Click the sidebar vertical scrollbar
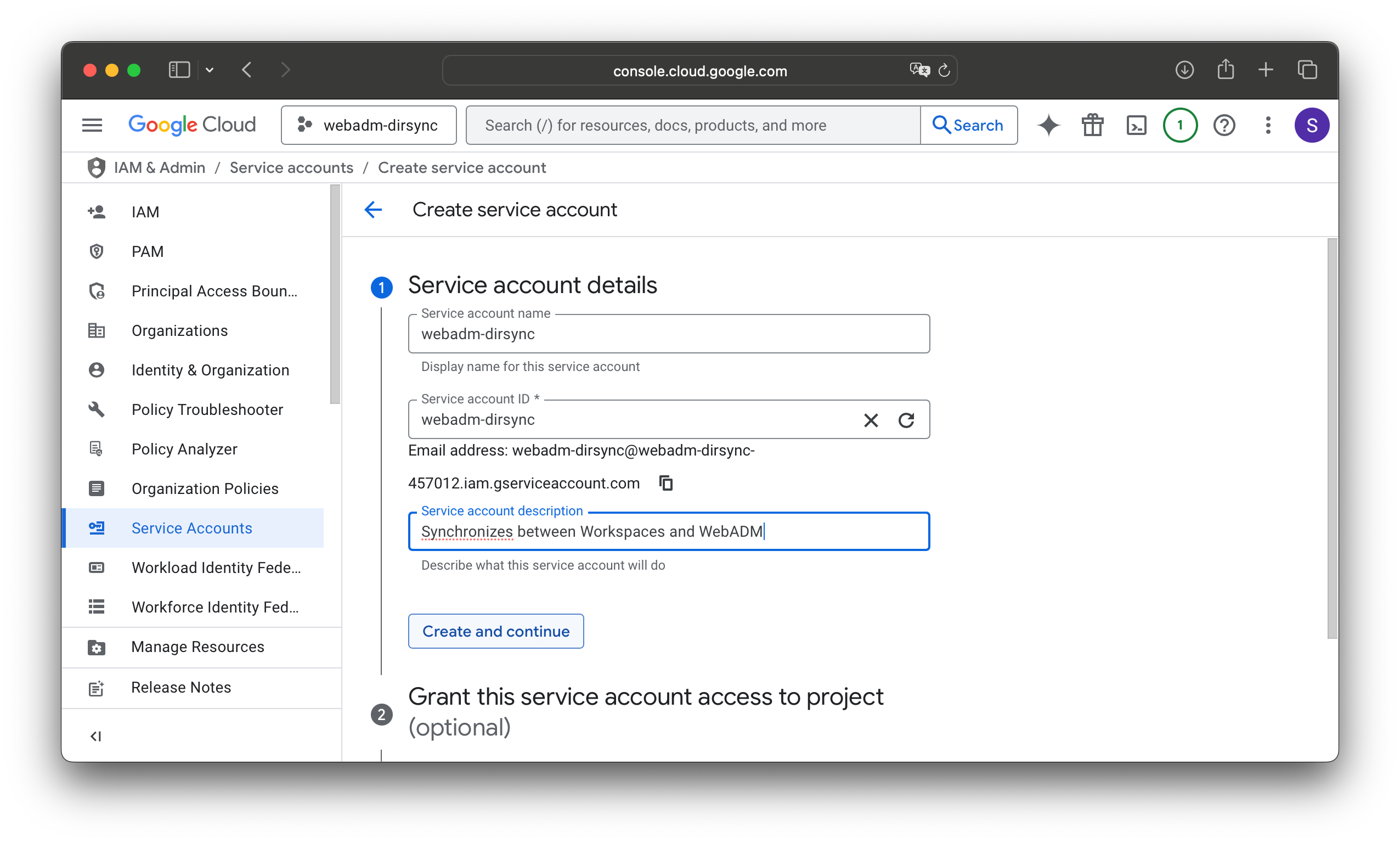 coord(335,294)
